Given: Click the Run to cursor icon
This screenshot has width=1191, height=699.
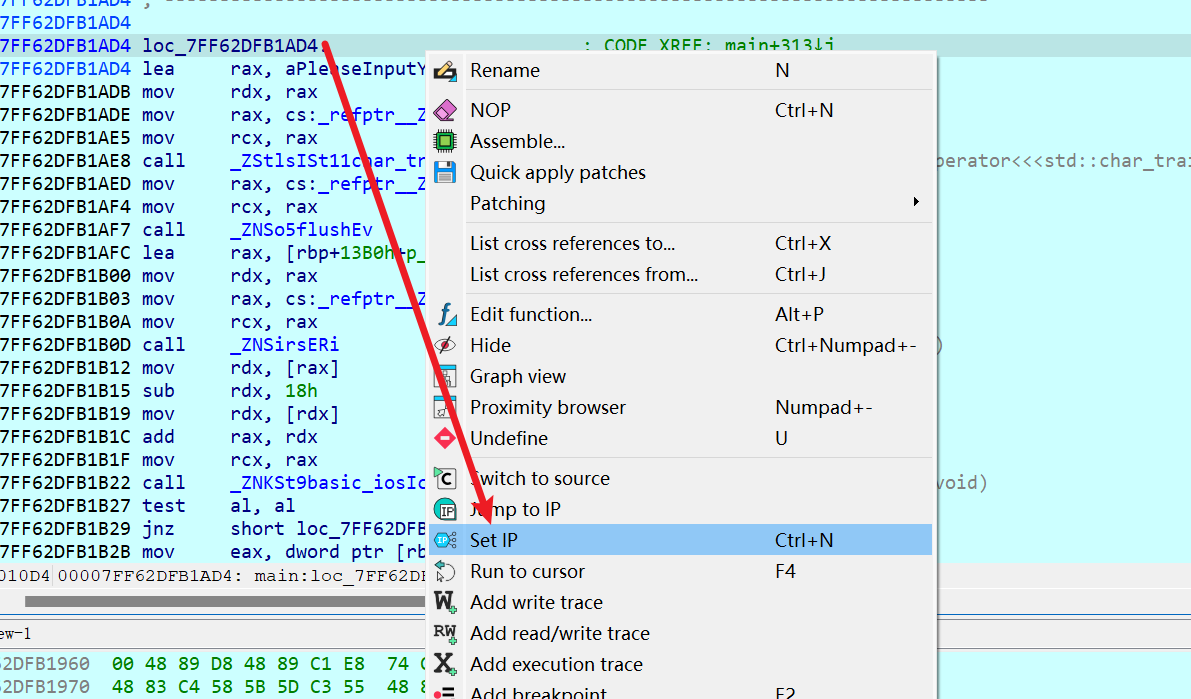Looking at the screenshot, I should 445,571.
